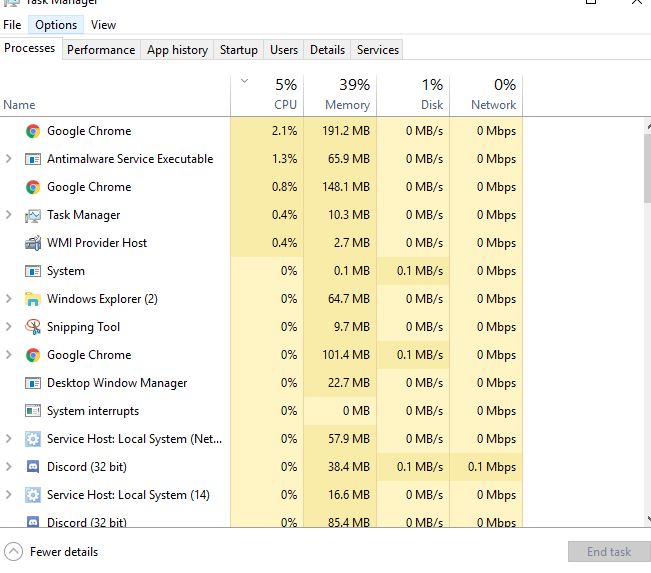Click the sort arrow above CPU column
The height and width of the screenshot is (573, 651).
[x=245, y=81]
